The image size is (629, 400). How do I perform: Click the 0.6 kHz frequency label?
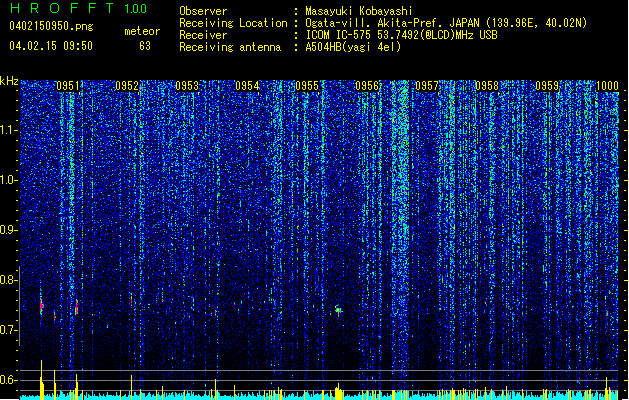9,380
